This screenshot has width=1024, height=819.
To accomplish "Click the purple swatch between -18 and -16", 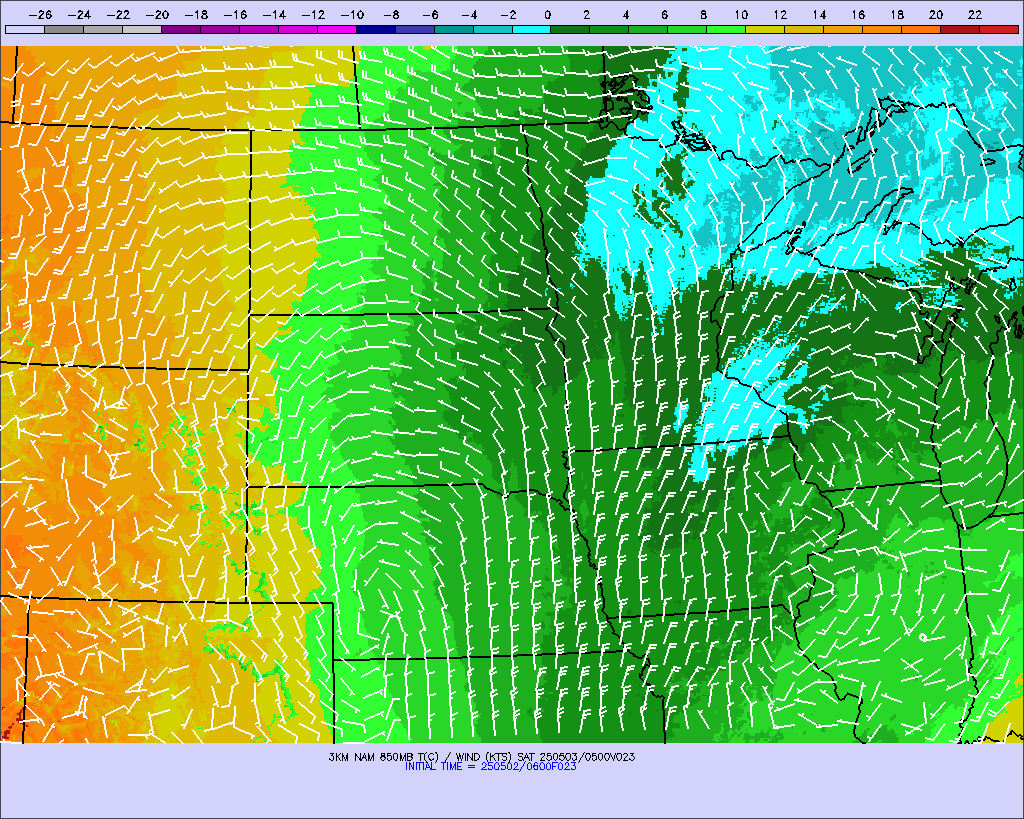I will pyautogui.click(x=220, y=29).
